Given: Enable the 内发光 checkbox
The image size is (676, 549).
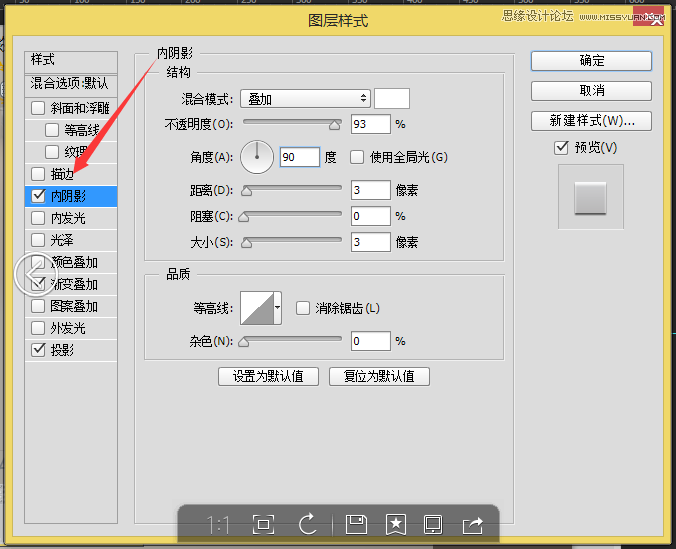Looking at the screenshot, I should tap(38, 218).
